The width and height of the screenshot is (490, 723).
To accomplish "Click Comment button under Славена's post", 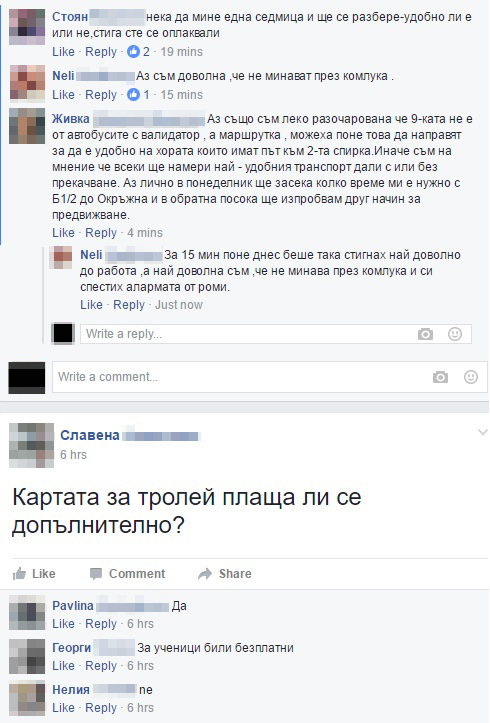I will tap(127, 574).
